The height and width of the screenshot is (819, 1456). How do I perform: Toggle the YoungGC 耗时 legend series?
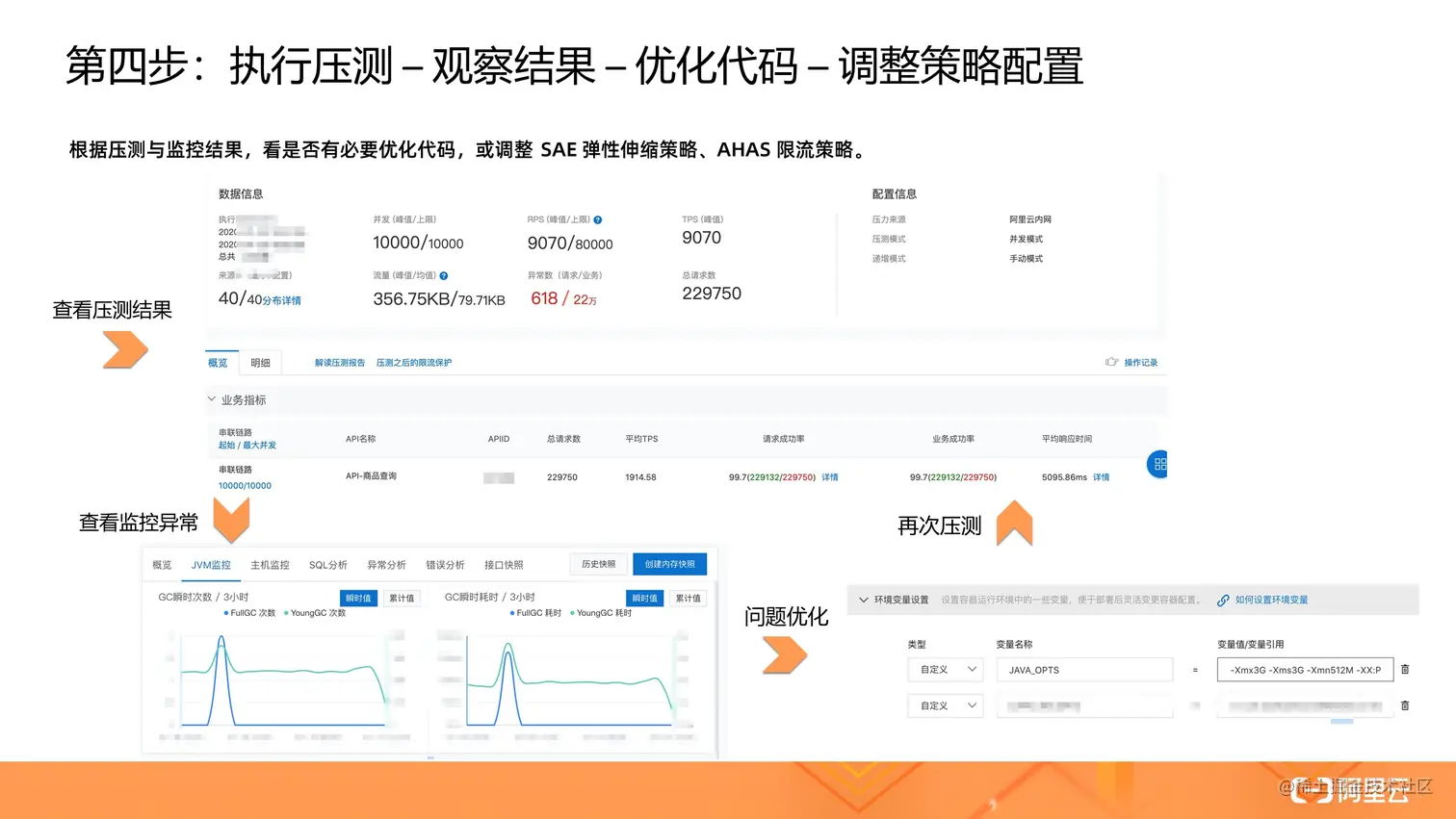pyautogui.click(x=601, y=613)
